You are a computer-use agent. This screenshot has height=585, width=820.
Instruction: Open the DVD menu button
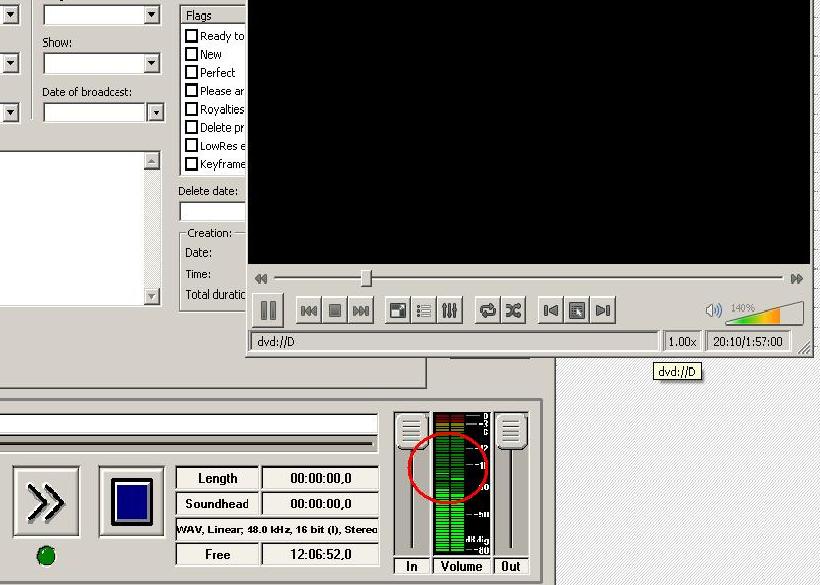tap(577, 311)
